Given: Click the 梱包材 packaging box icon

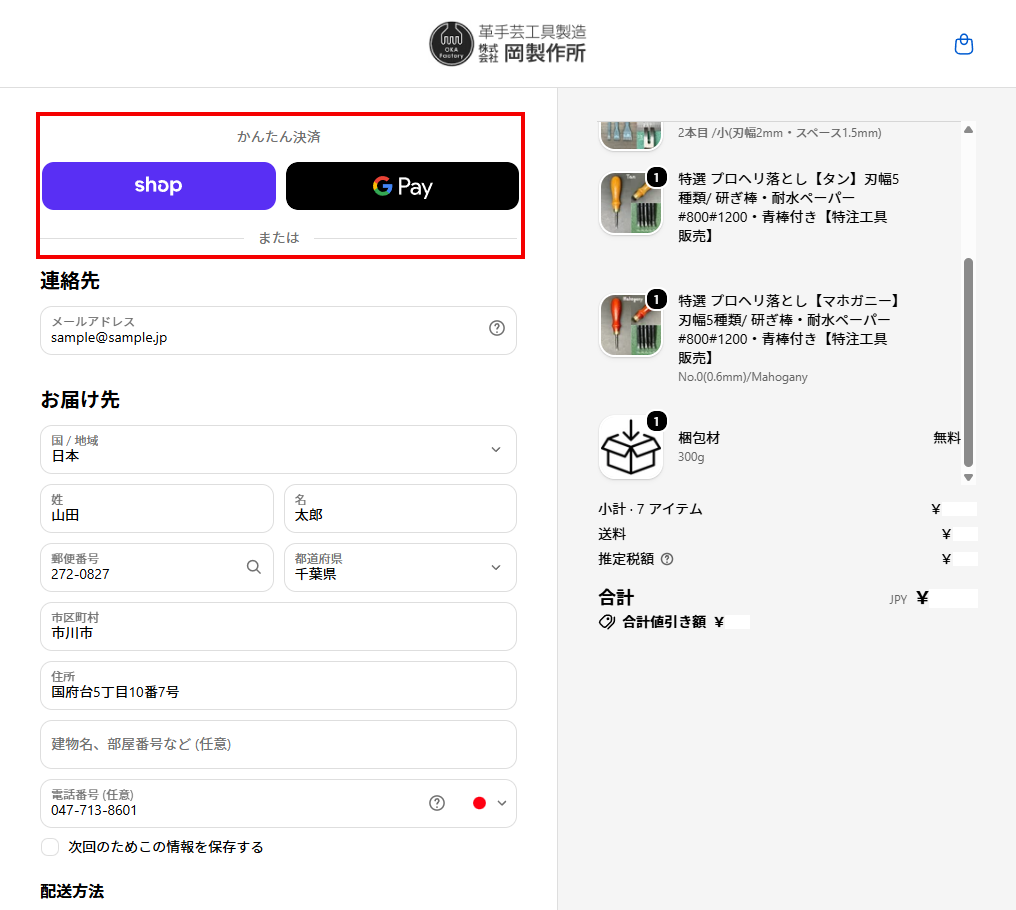Looking at the screenshot, I should coord(631,447).
